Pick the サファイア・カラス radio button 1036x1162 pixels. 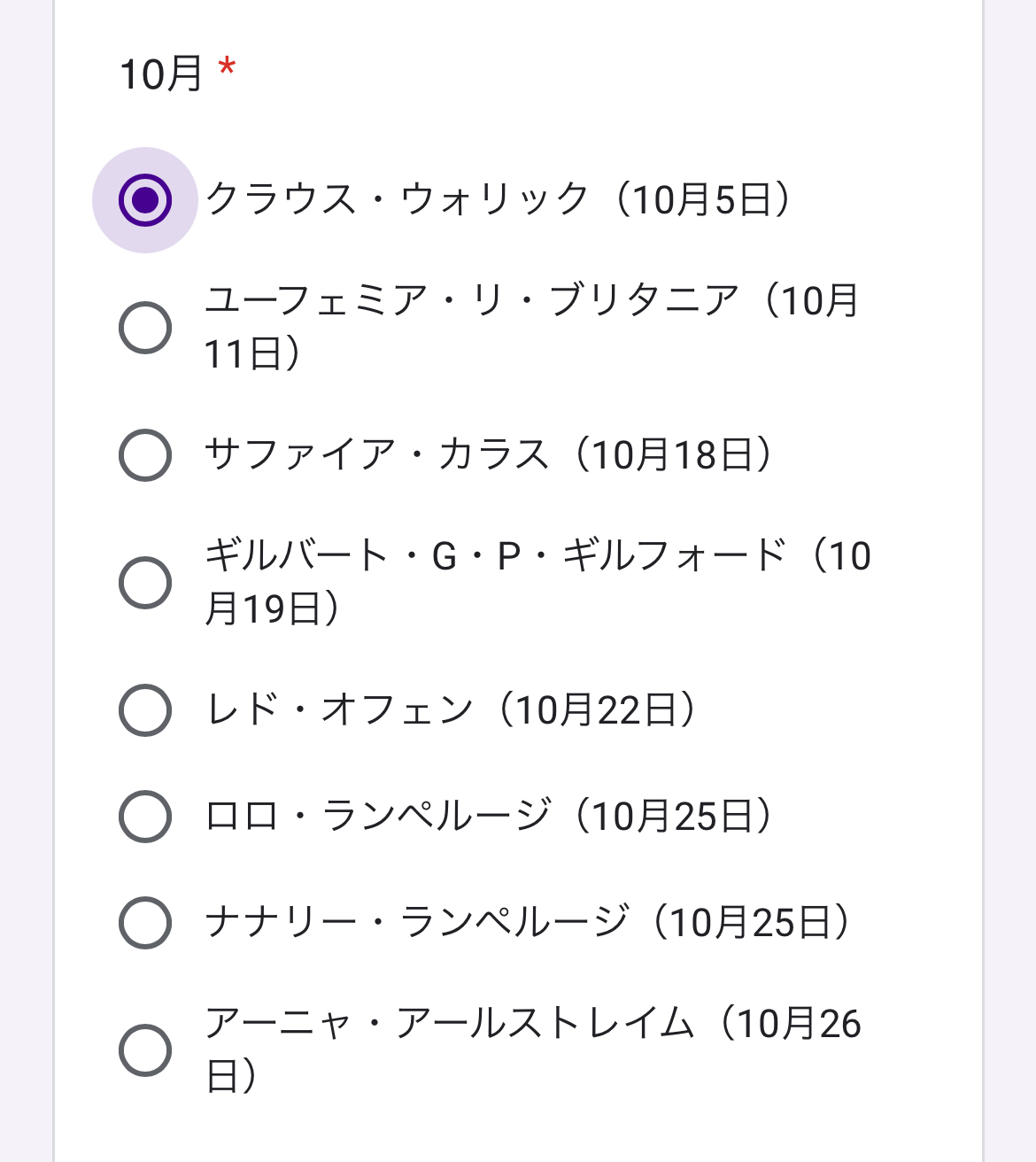(x=145, y=455)
